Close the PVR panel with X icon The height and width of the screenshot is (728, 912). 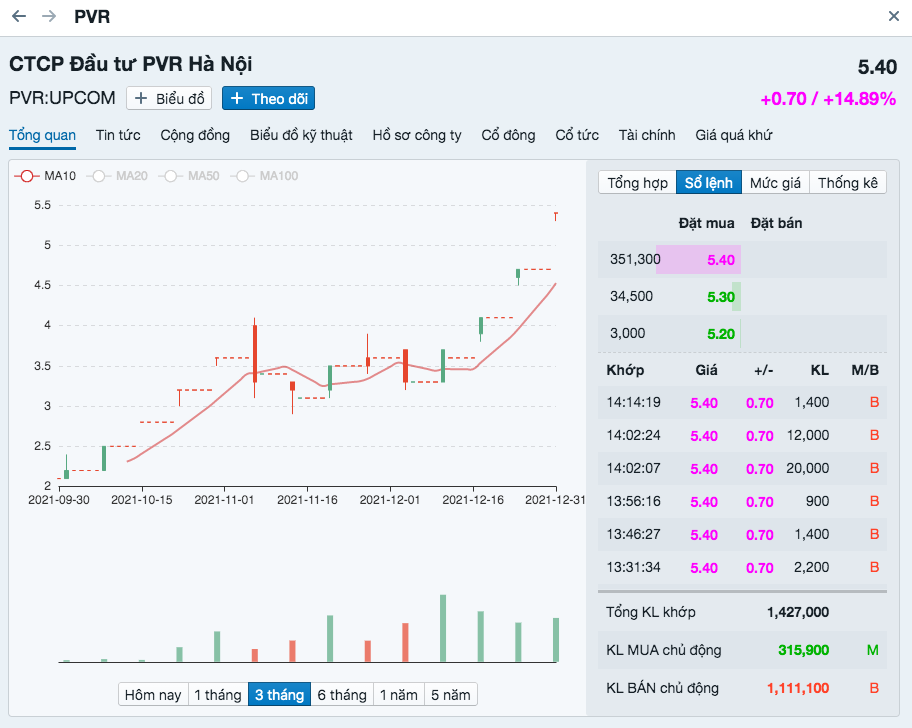[893, 16]
